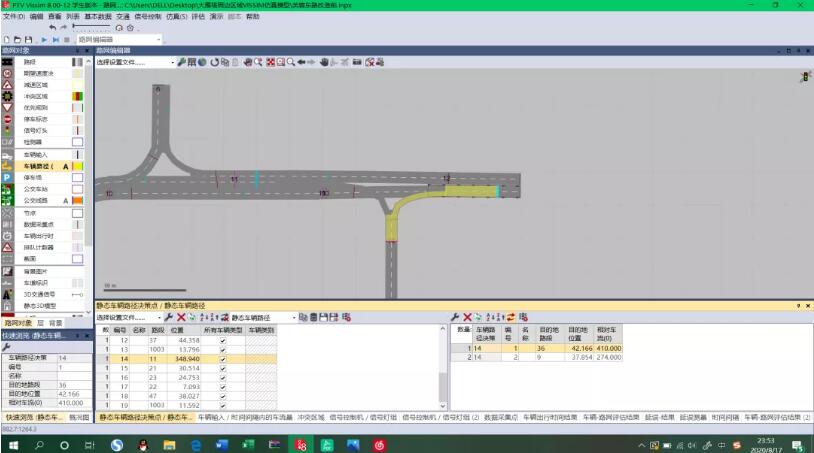Screen dimensions: 814x453
Task: Click the rotate/refresh circular arrow icon
Action: (214, 62)
